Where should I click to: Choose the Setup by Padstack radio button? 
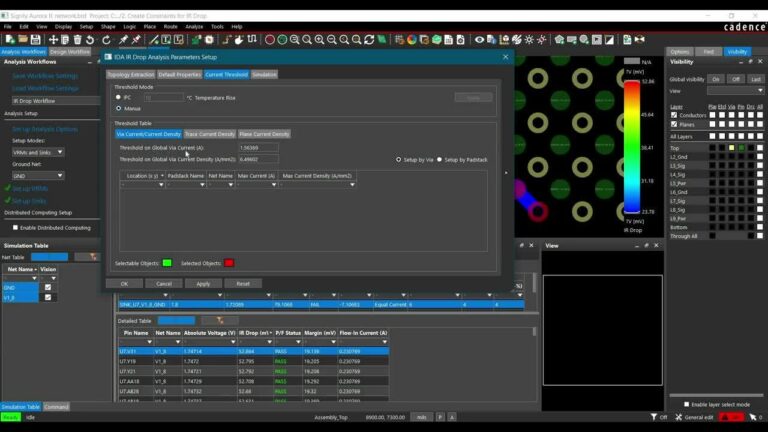[439, 160]
